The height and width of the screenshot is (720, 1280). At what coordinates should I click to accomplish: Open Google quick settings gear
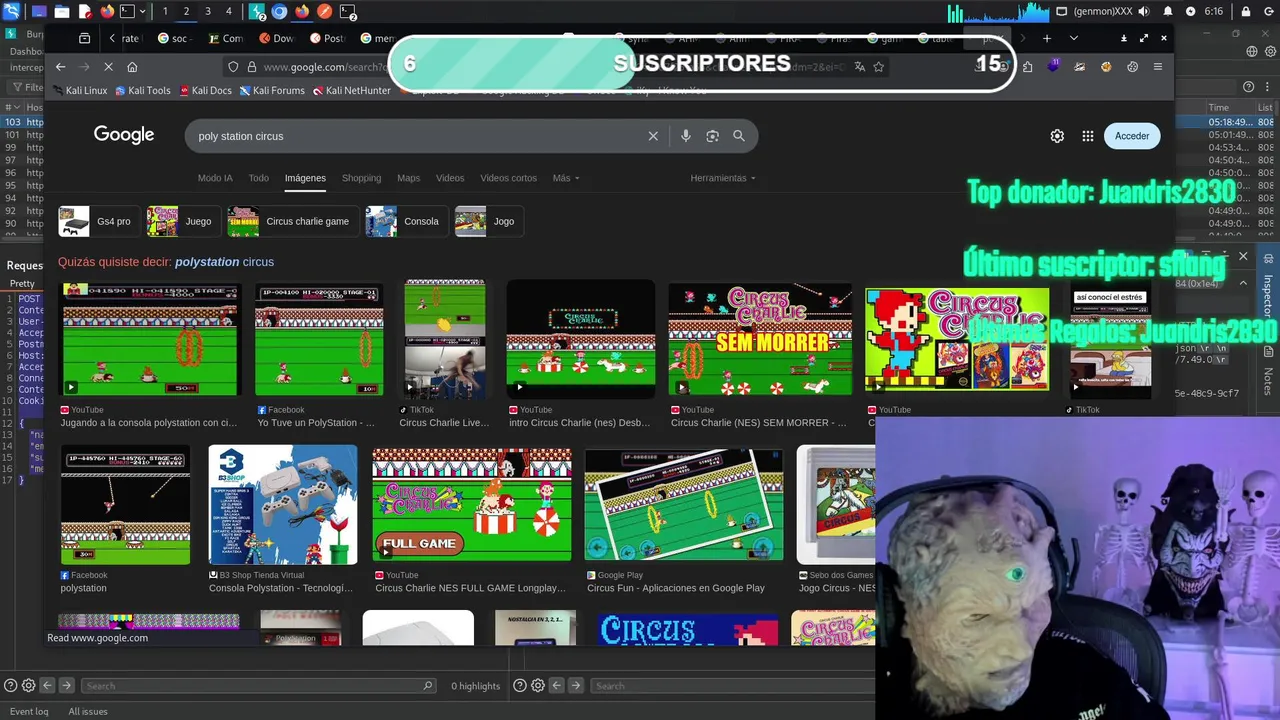tap(1057, 136)
